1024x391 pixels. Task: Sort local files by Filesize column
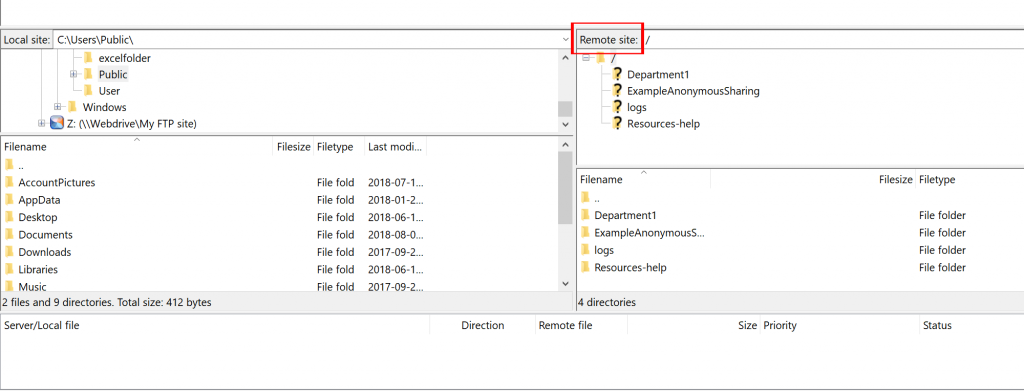coord(293,147)
